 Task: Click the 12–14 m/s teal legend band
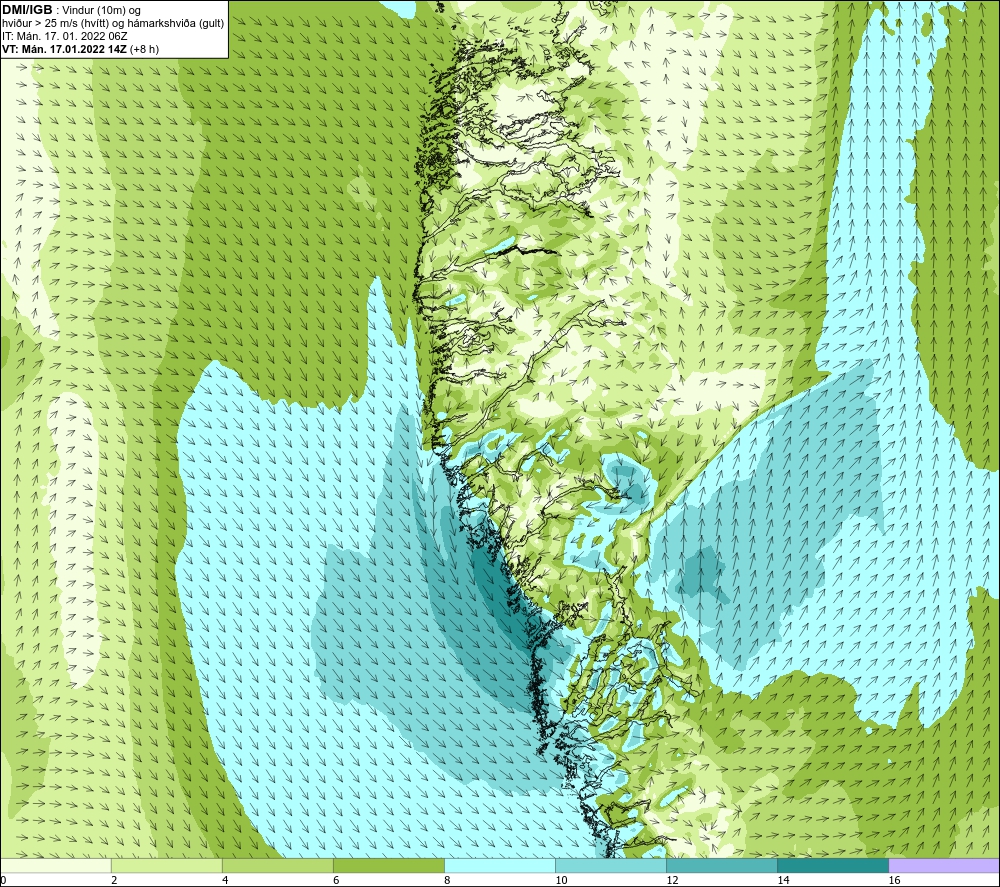[x=721, y=865]
